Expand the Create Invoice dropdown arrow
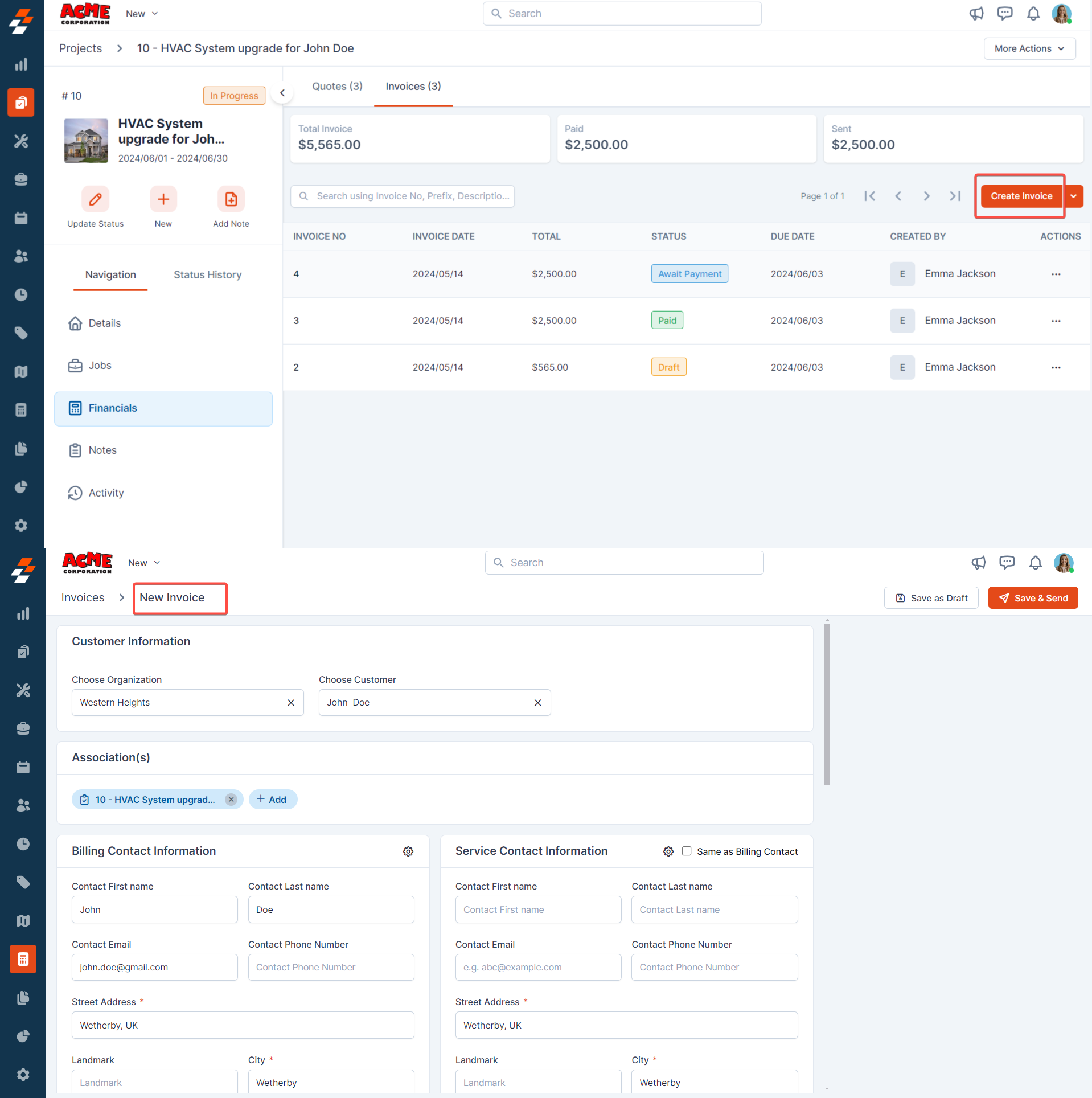 pyautogui.click(x=1073, y=196)
